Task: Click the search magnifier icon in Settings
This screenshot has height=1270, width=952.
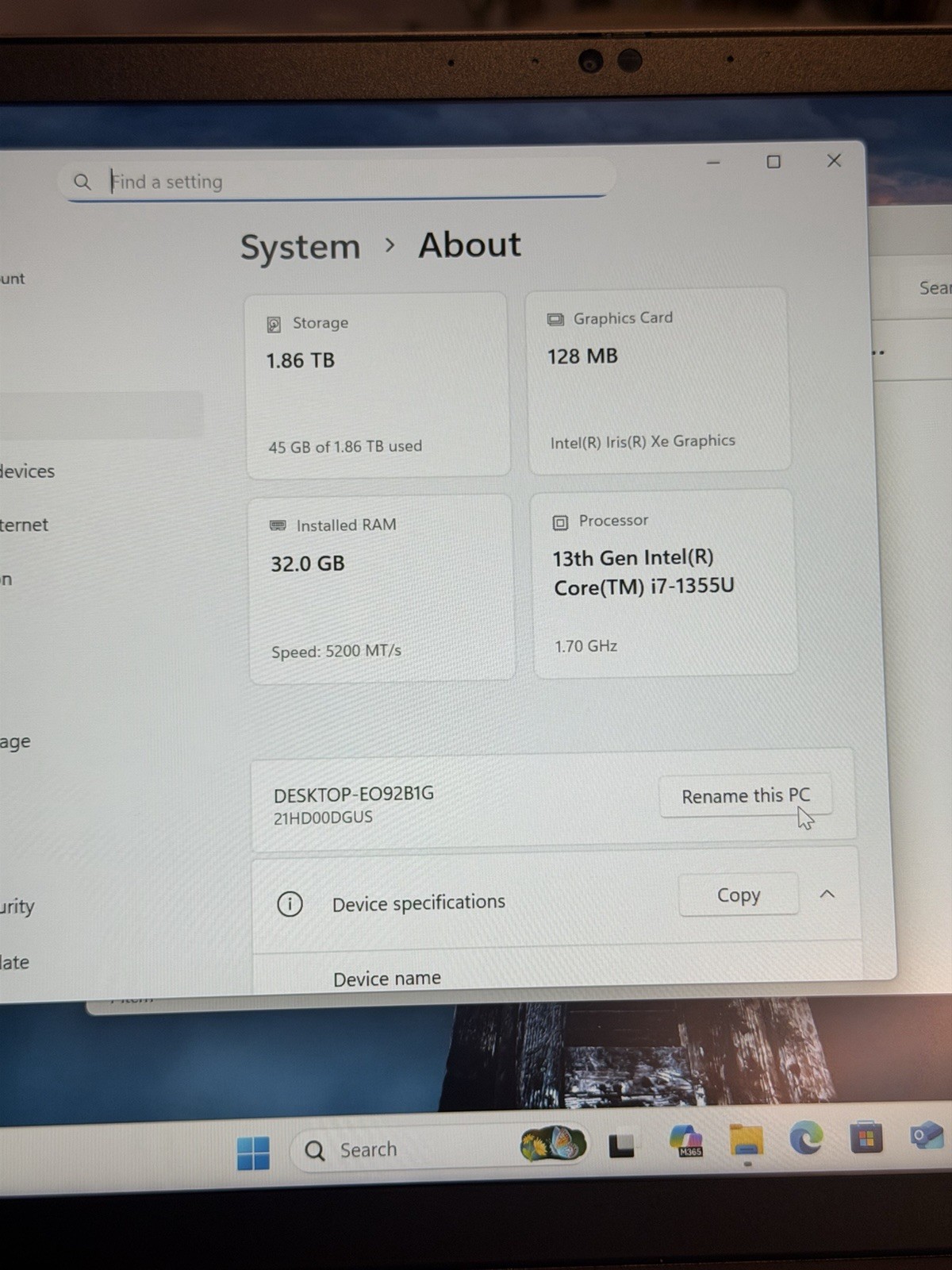Action: tap(82, 182)
